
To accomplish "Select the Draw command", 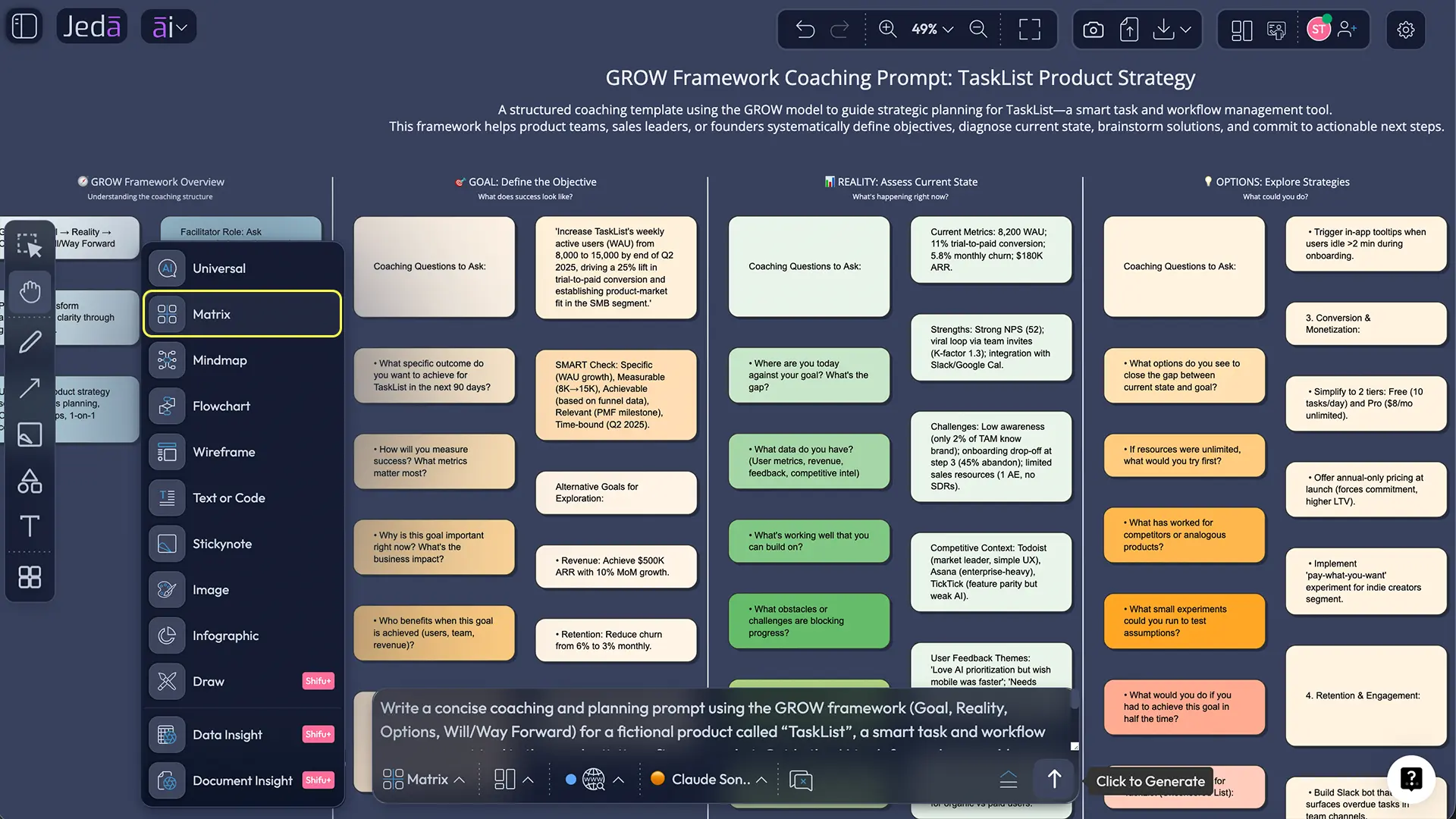I will tap(242, 681).
